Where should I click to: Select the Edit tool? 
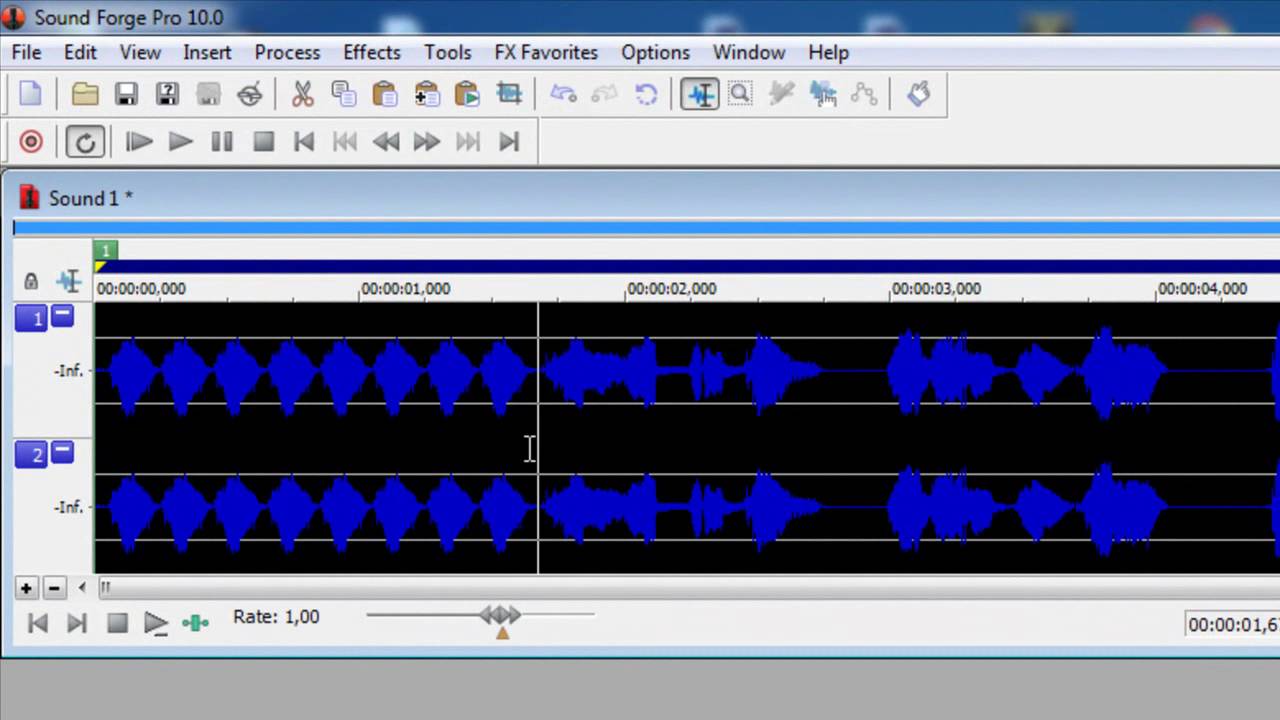click(700, 94)
